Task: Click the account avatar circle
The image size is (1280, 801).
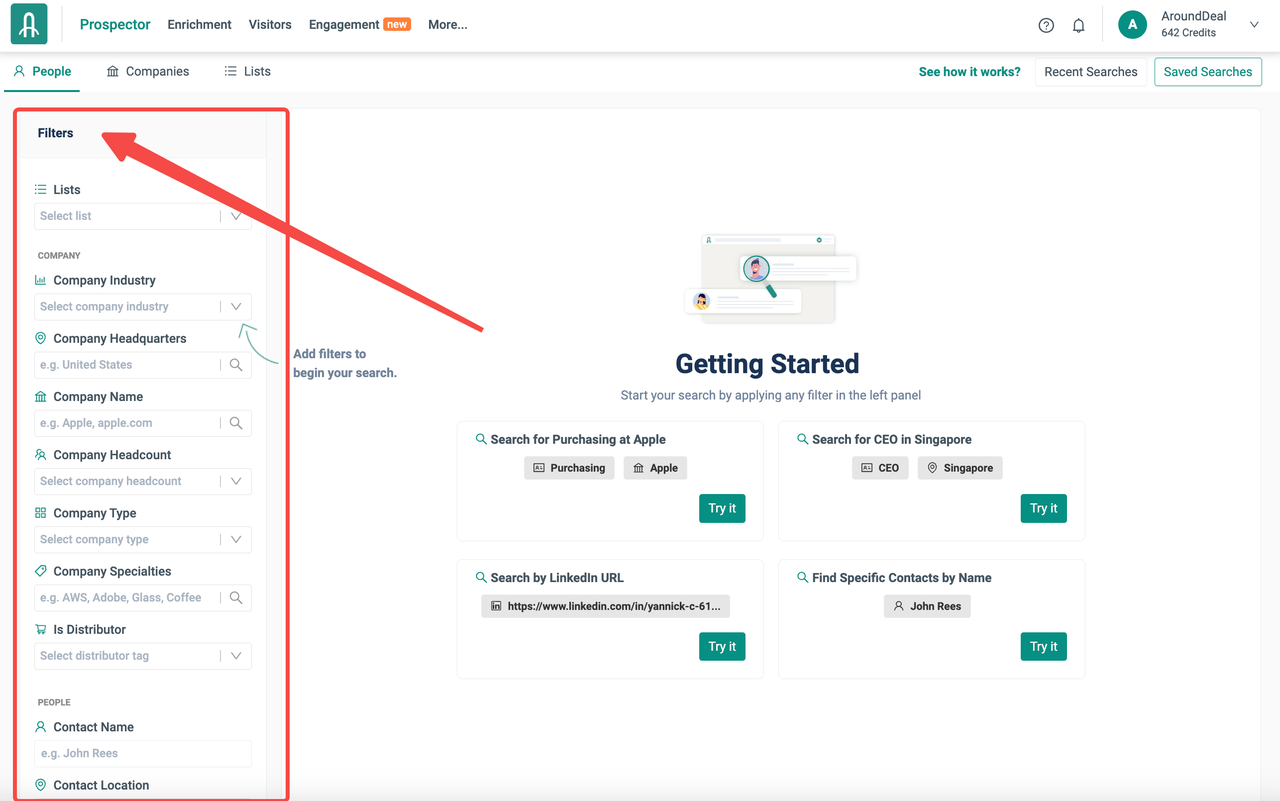Action: coord(1132,25)
